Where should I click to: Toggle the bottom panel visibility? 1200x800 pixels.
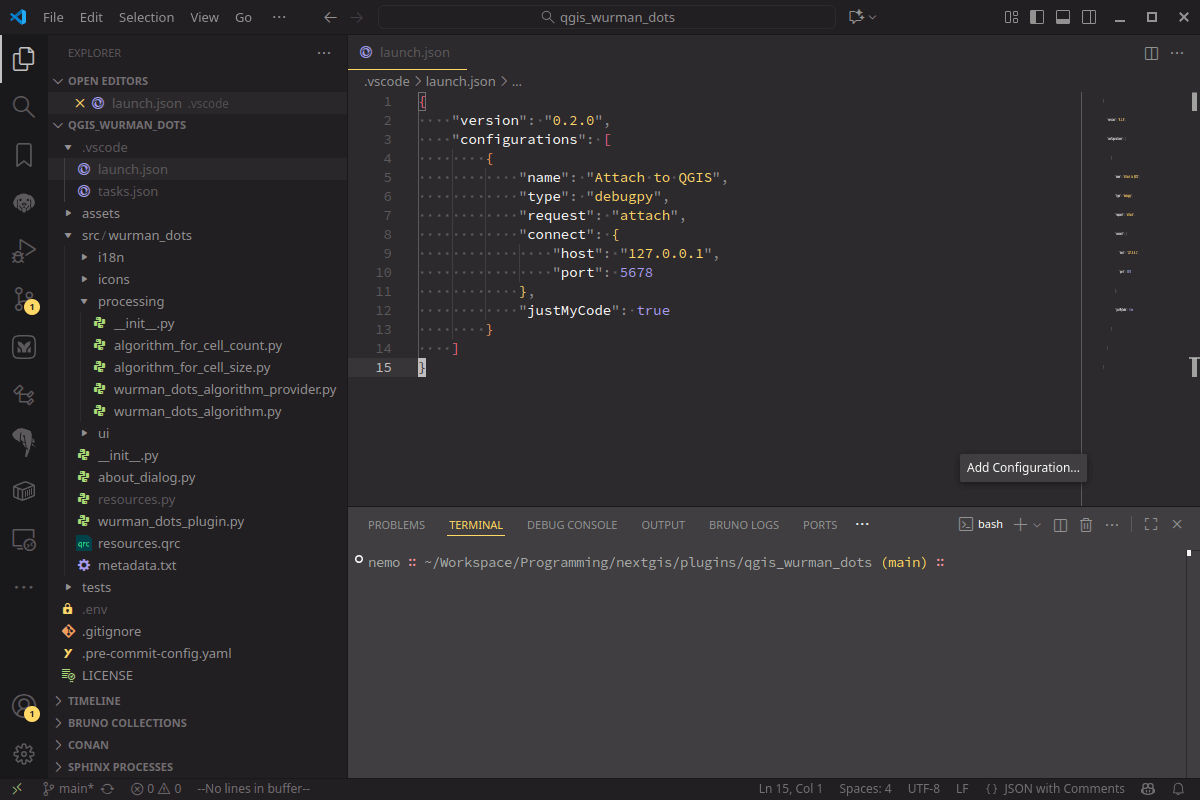[1063, 17]
